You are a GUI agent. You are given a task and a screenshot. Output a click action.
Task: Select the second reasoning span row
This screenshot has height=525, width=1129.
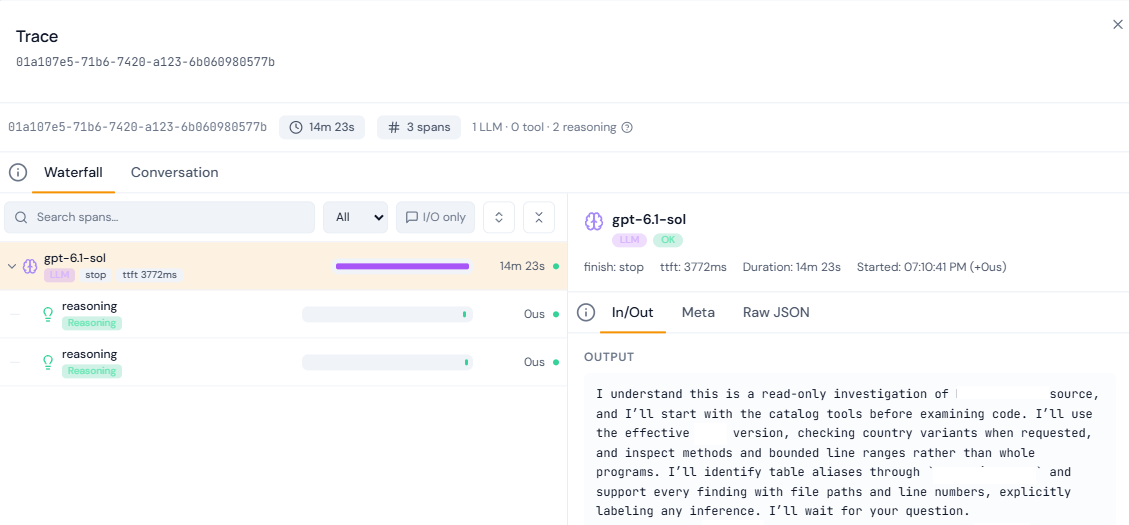click(284, 362)
